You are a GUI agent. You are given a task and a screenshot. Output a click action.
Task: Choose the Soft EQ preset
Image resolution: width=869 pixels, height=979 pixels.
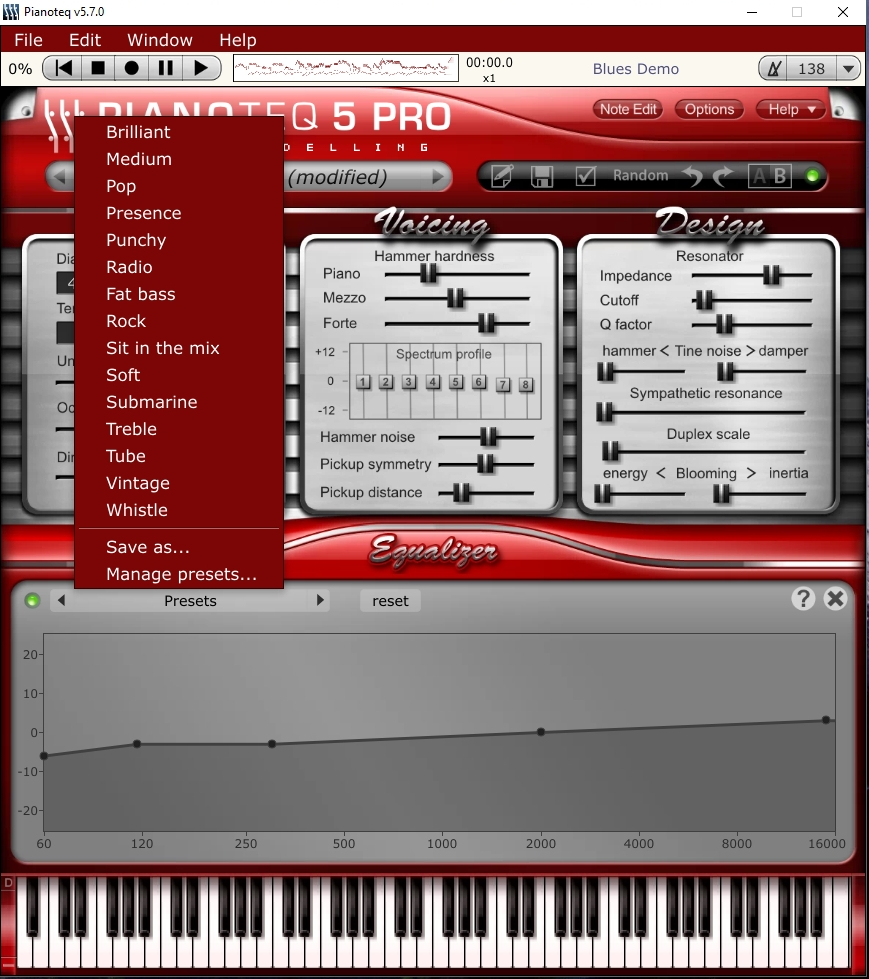[x=179, y=375]
